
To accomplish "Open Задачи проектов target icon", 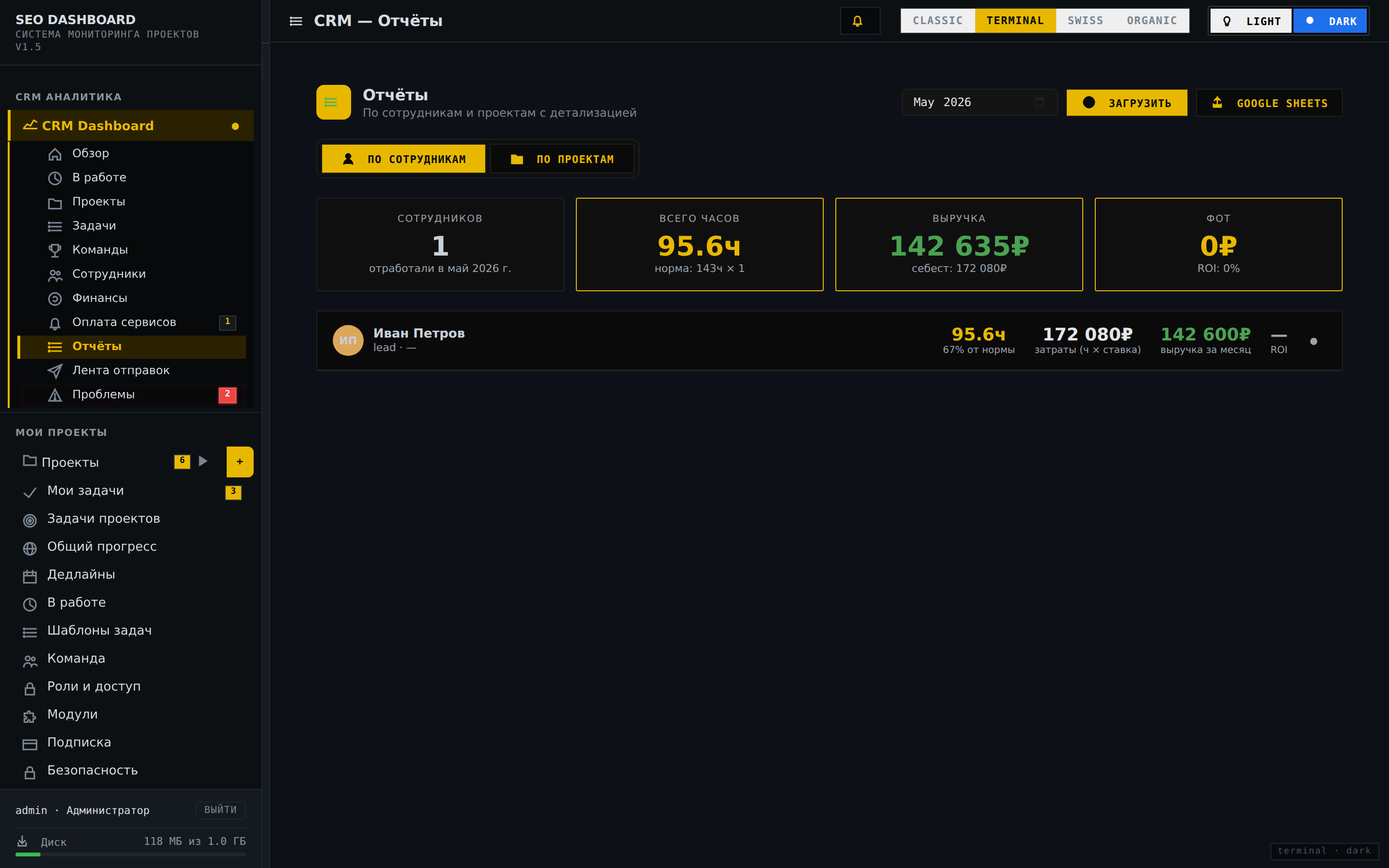I will click(30, 520).
